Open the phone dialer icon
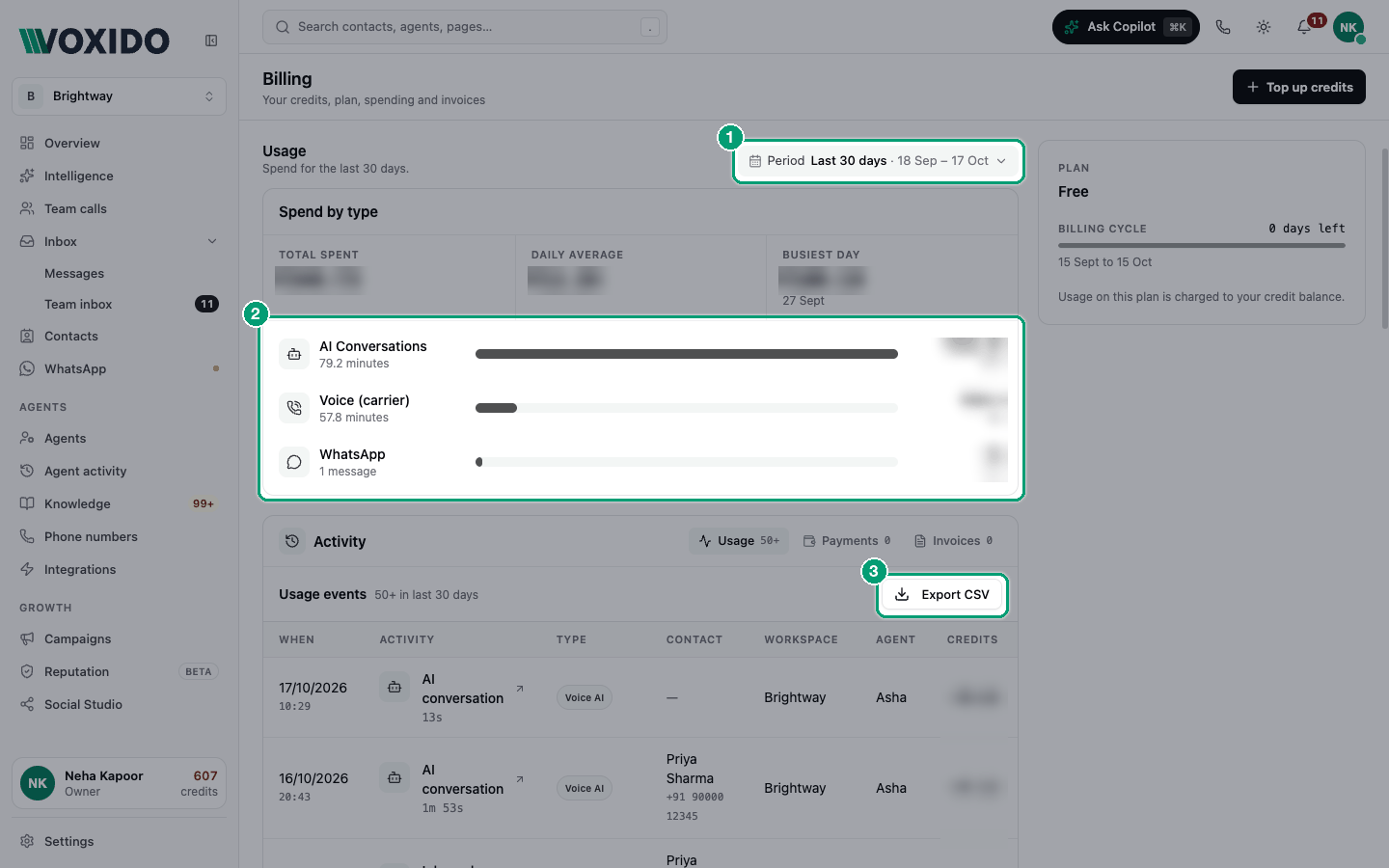 point(1223,27)
